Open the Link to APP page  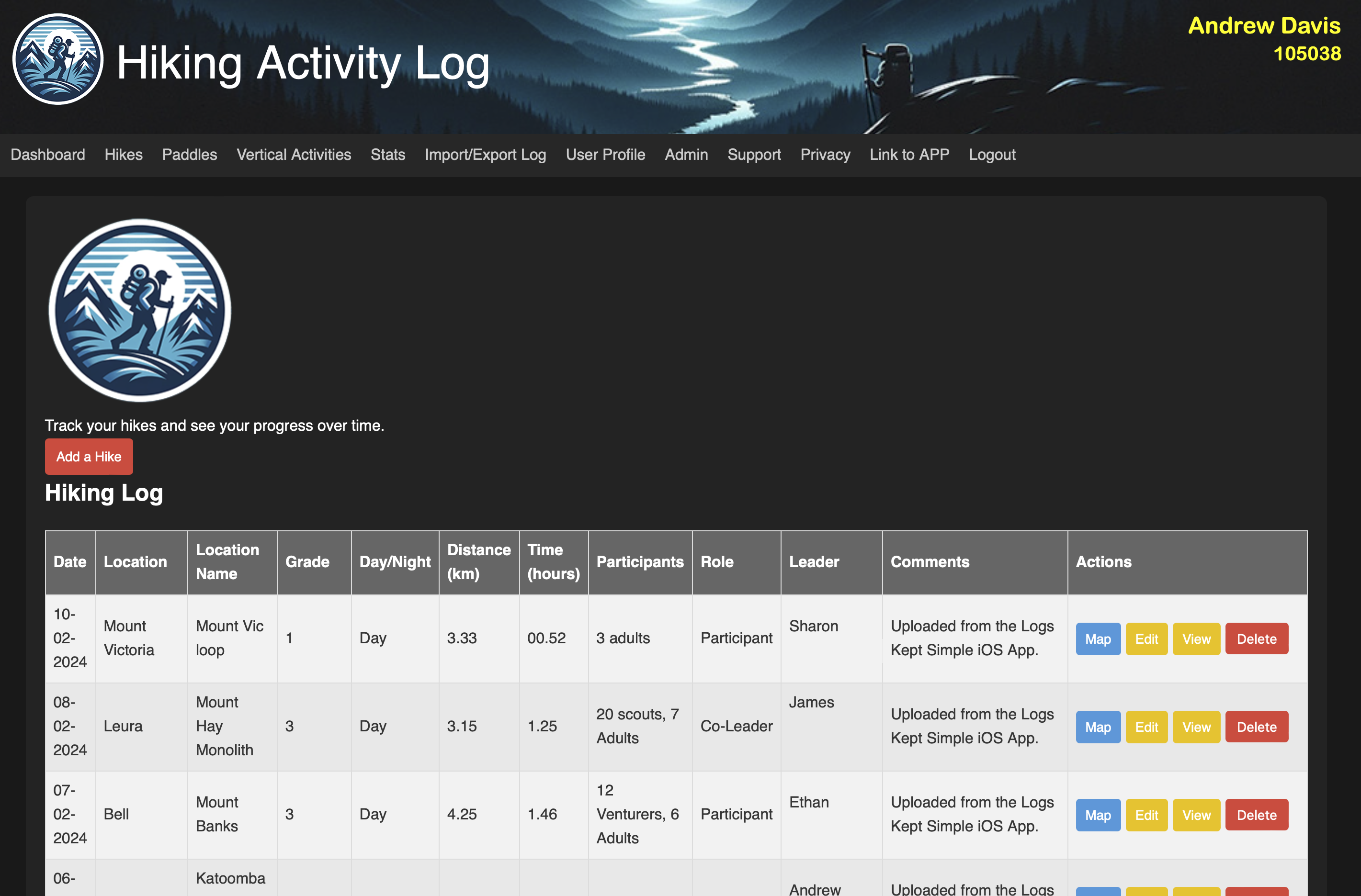909,155
